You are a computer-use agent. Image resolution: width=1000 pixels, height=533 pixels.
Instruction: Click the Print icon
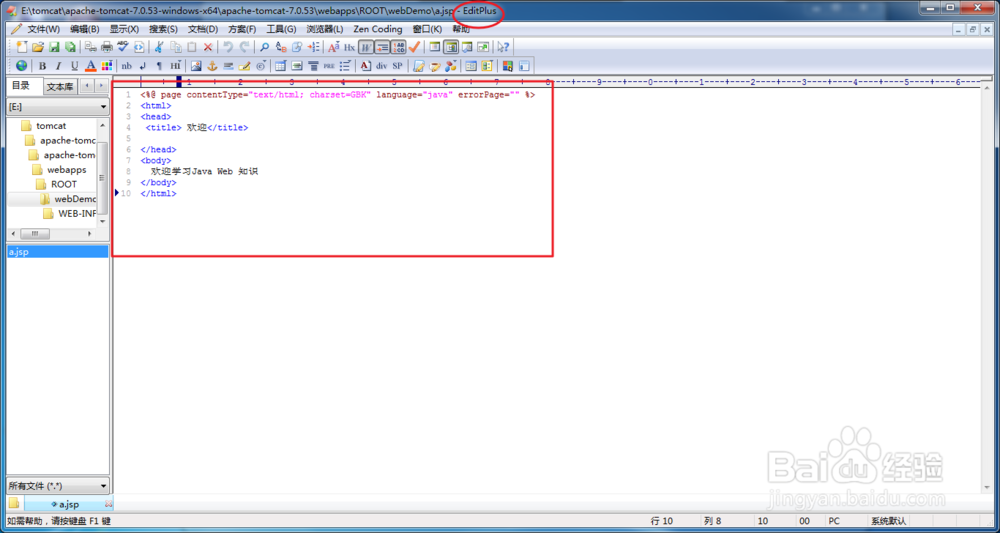[x=107, y=47]
